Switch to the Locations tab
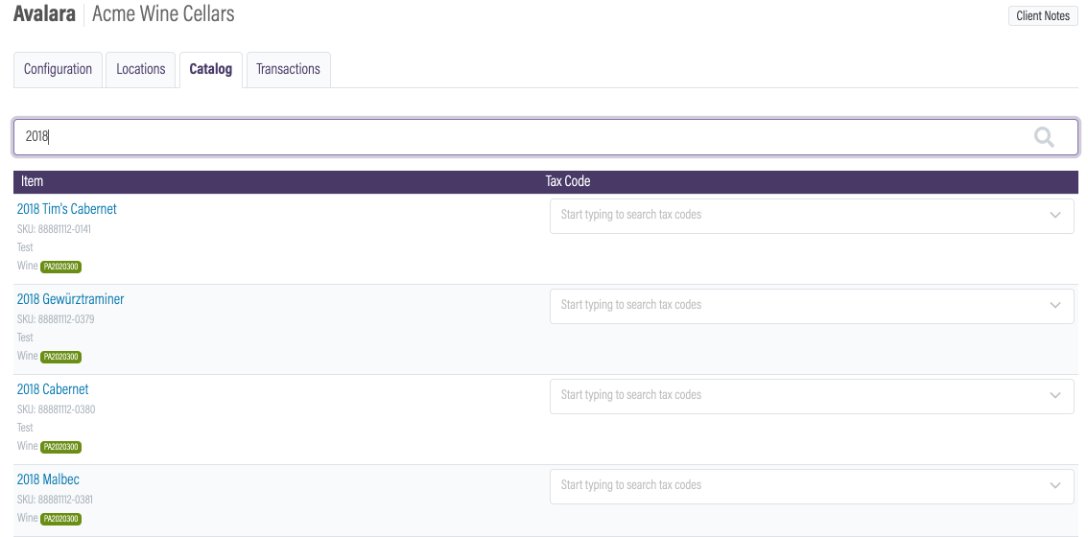This screenshot has height=537, width=1088. tap(140, 69)
